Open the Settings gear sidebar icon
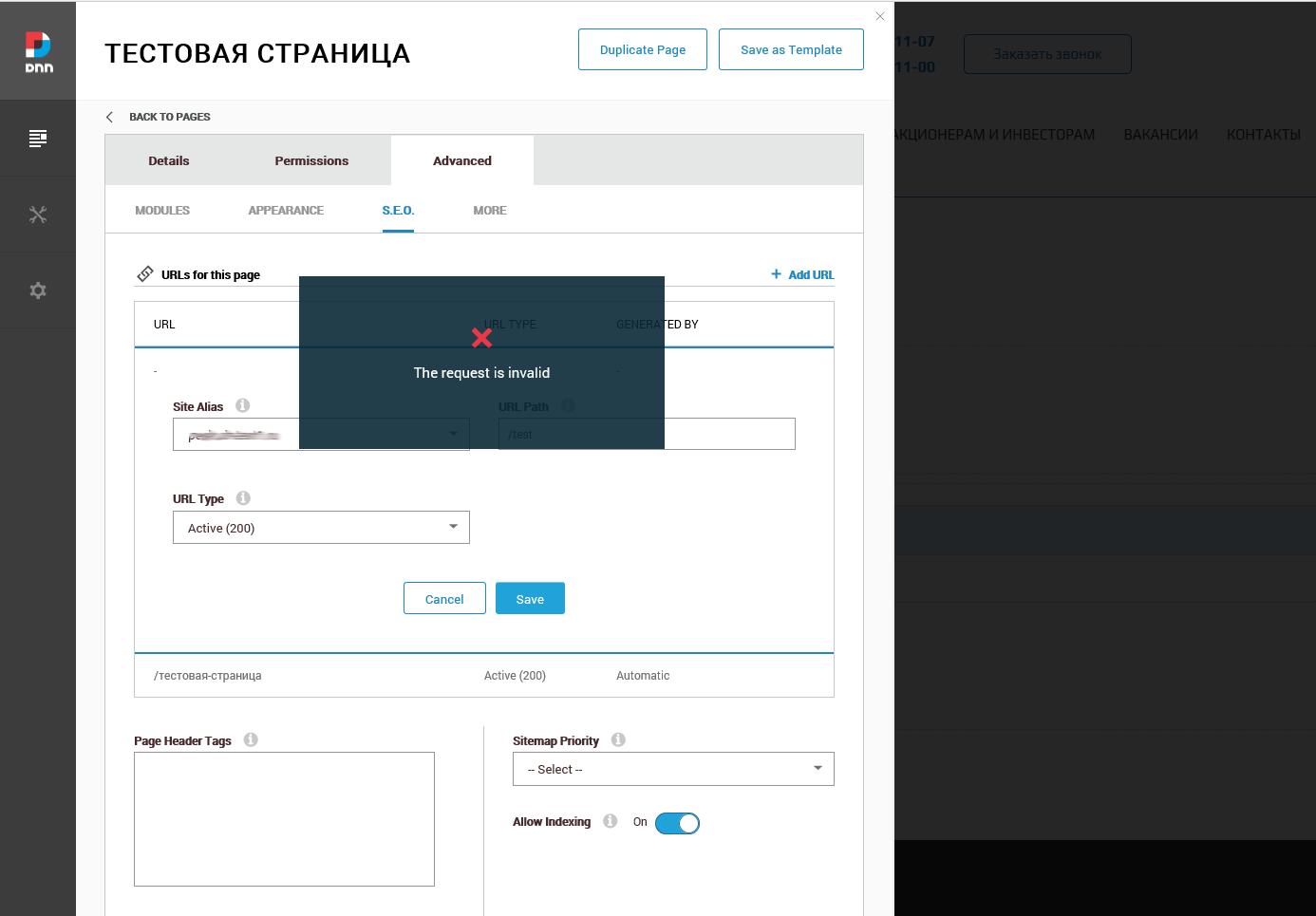Viewport: 1316px width, 916px height. 38,290
